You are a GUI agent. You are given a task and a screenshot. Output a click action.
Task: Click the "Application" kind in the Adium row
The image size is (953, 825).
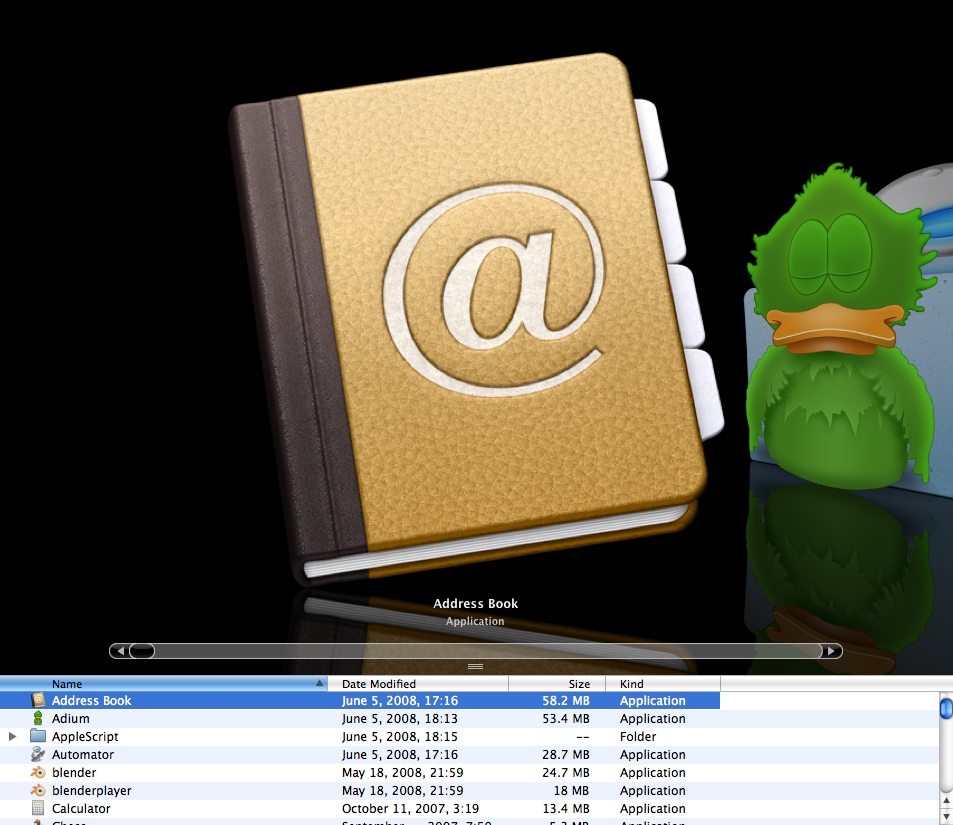point(653,719)
